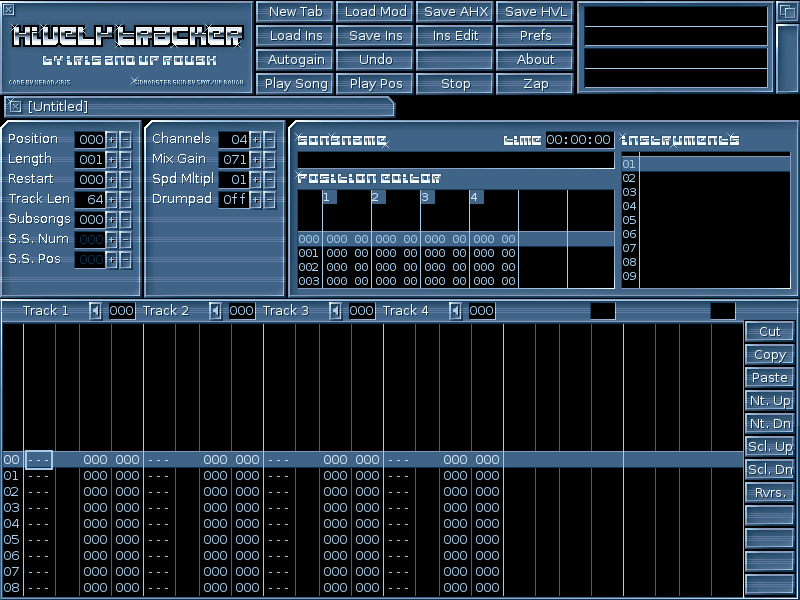Click the plus button next to Position

pos(112,139)
